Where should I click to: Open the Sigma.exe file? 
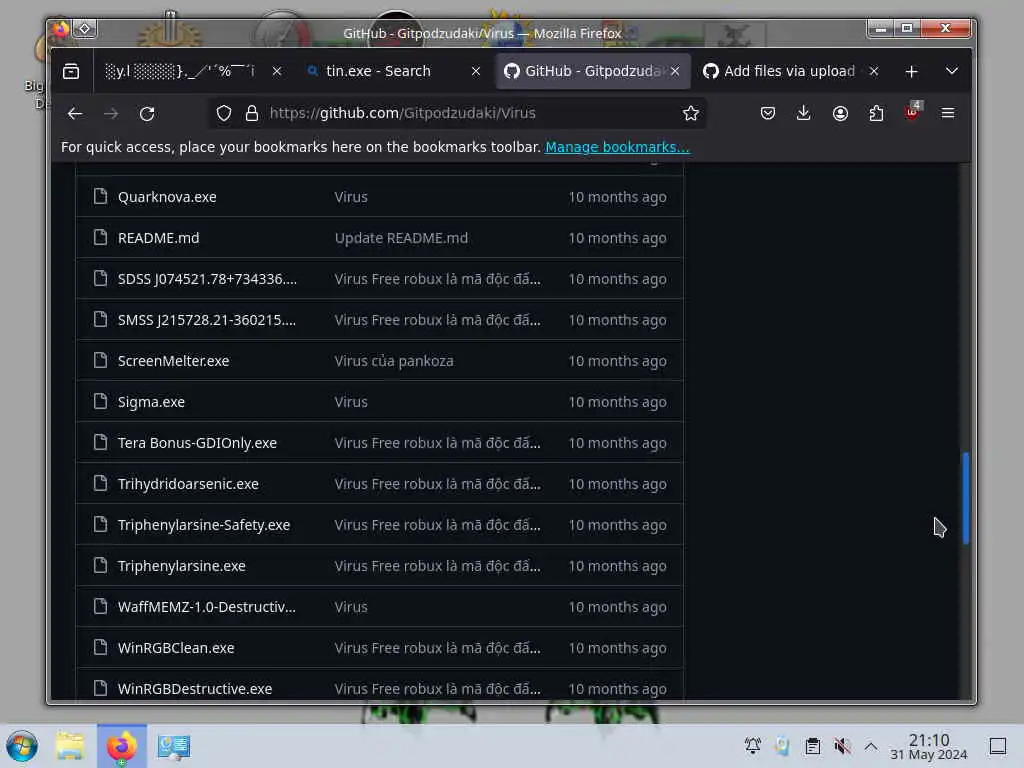[152, 402]
